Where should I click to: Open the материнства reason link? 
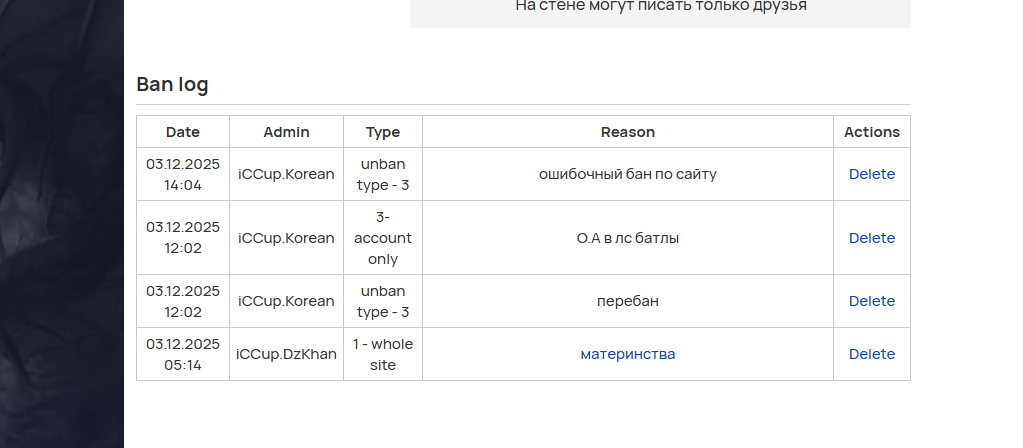click(x=628, y=354)
